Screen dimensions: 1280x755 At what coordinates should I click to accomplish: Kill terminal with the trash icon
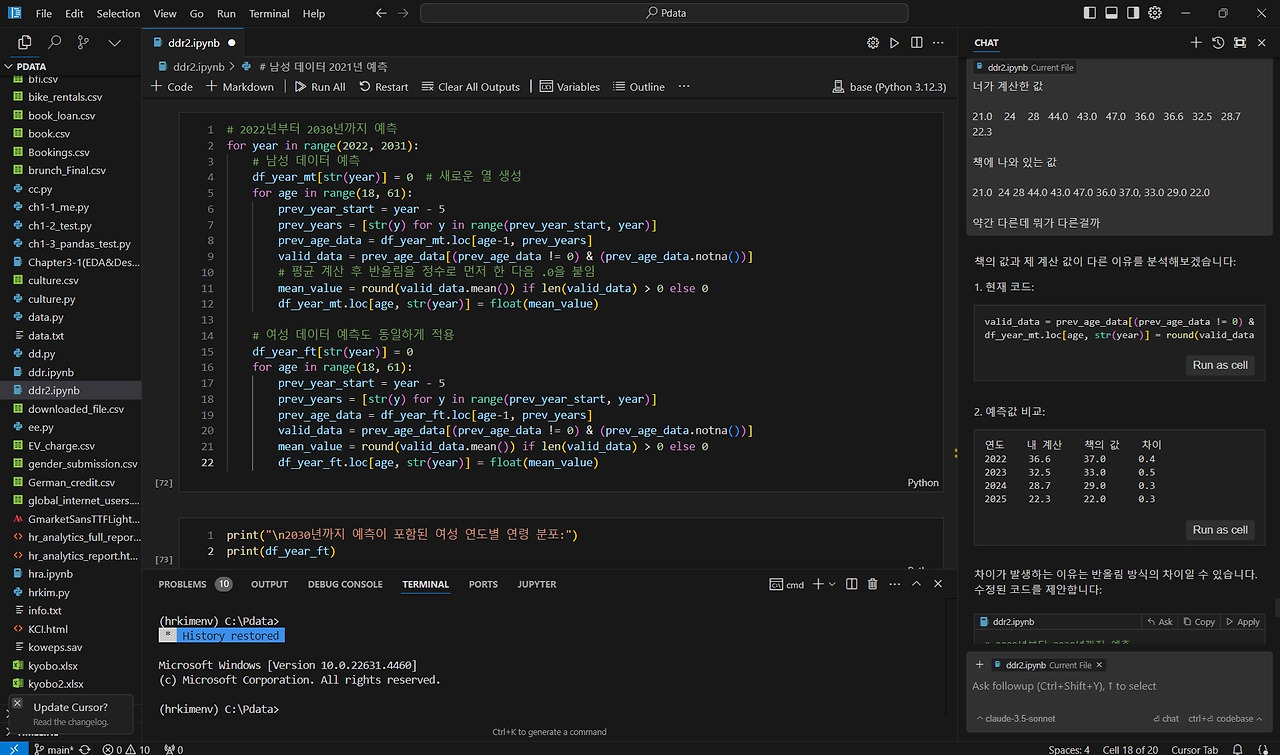tap(872, 584)
